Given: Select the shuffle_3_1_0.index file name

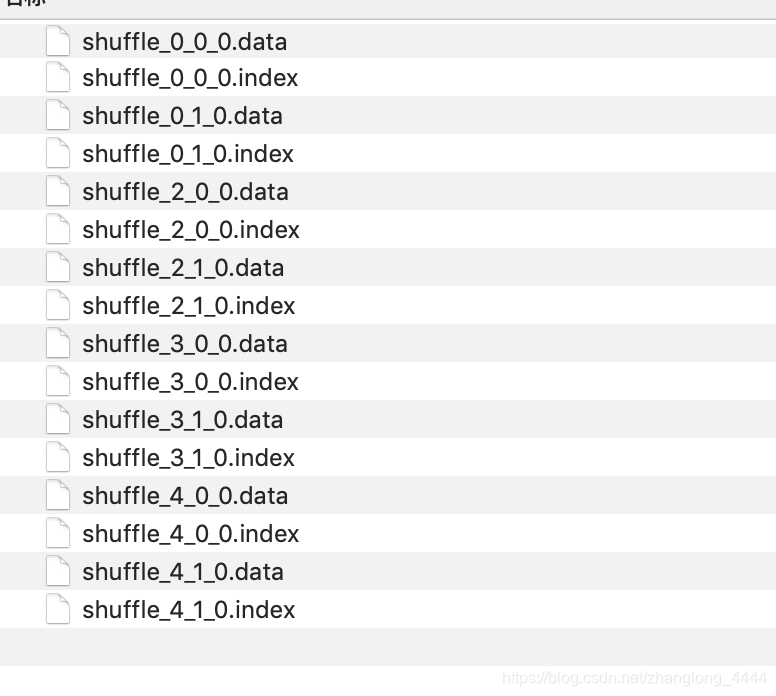Looking at the screenshot, I should (189, 457).
